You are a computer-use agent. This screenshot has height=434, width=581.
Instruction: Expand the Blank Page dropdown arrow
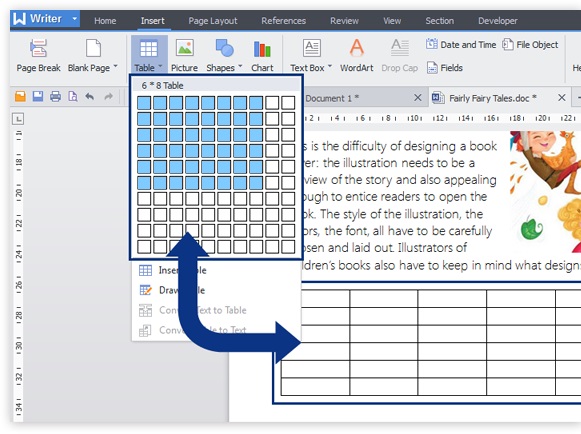[x=115, y=67]
